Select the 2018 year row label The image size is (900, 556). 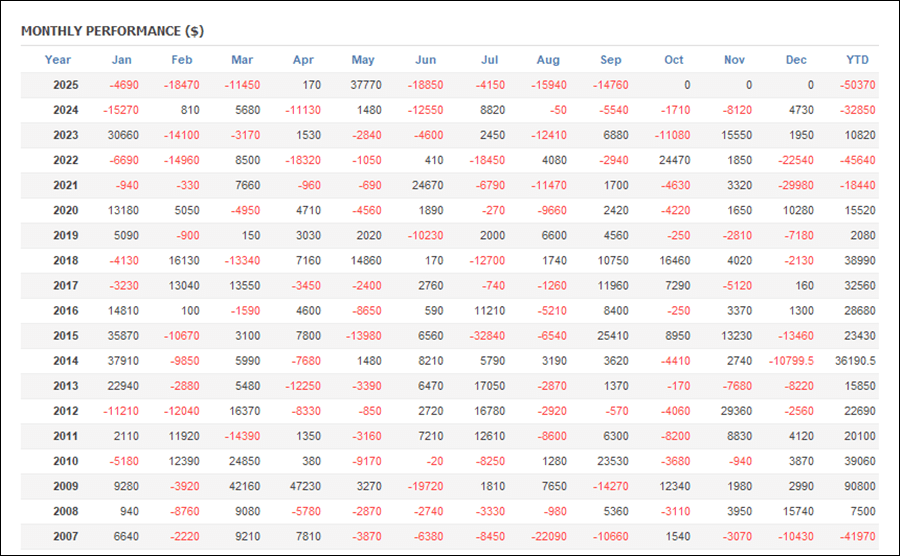point(65,260)
